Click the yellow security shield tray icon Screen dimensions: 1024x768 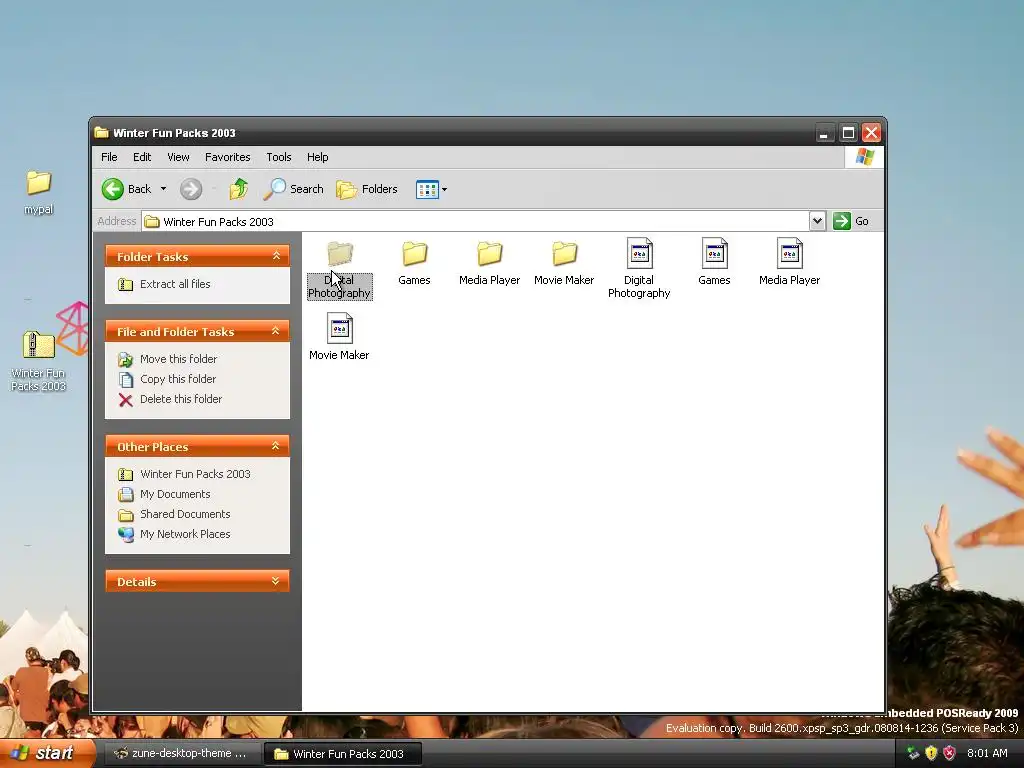coord(931,754)
